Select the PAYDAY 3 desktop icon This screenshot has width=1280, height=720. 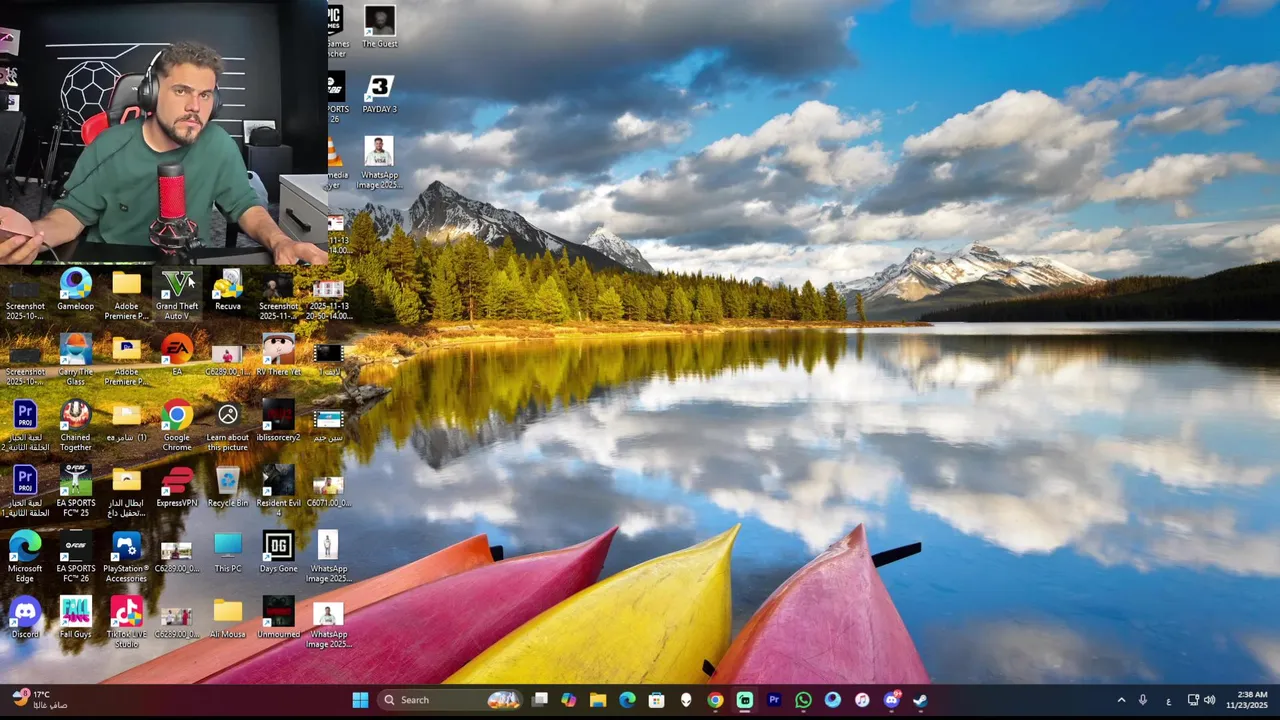coord(379,93)
